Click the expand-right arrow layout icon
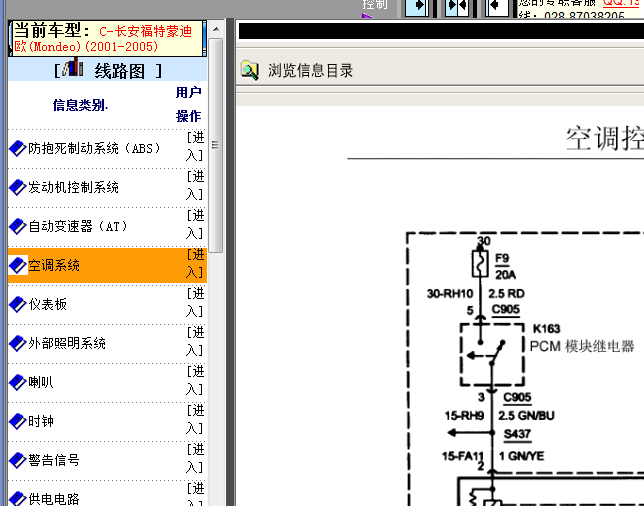Viewport: 644px width, 506px height. pos(416,7)
